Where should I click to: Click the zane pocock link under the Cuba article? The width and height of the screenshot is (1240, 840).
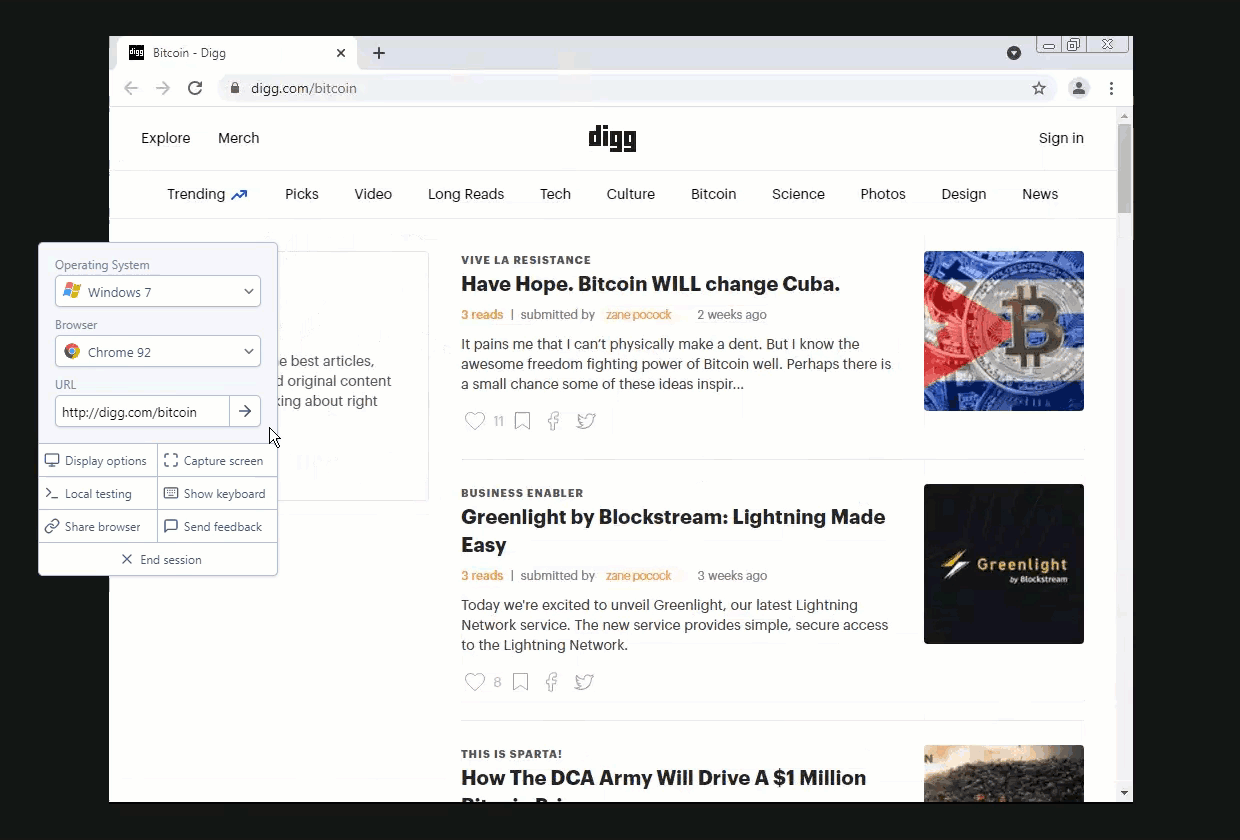[638, 314]
